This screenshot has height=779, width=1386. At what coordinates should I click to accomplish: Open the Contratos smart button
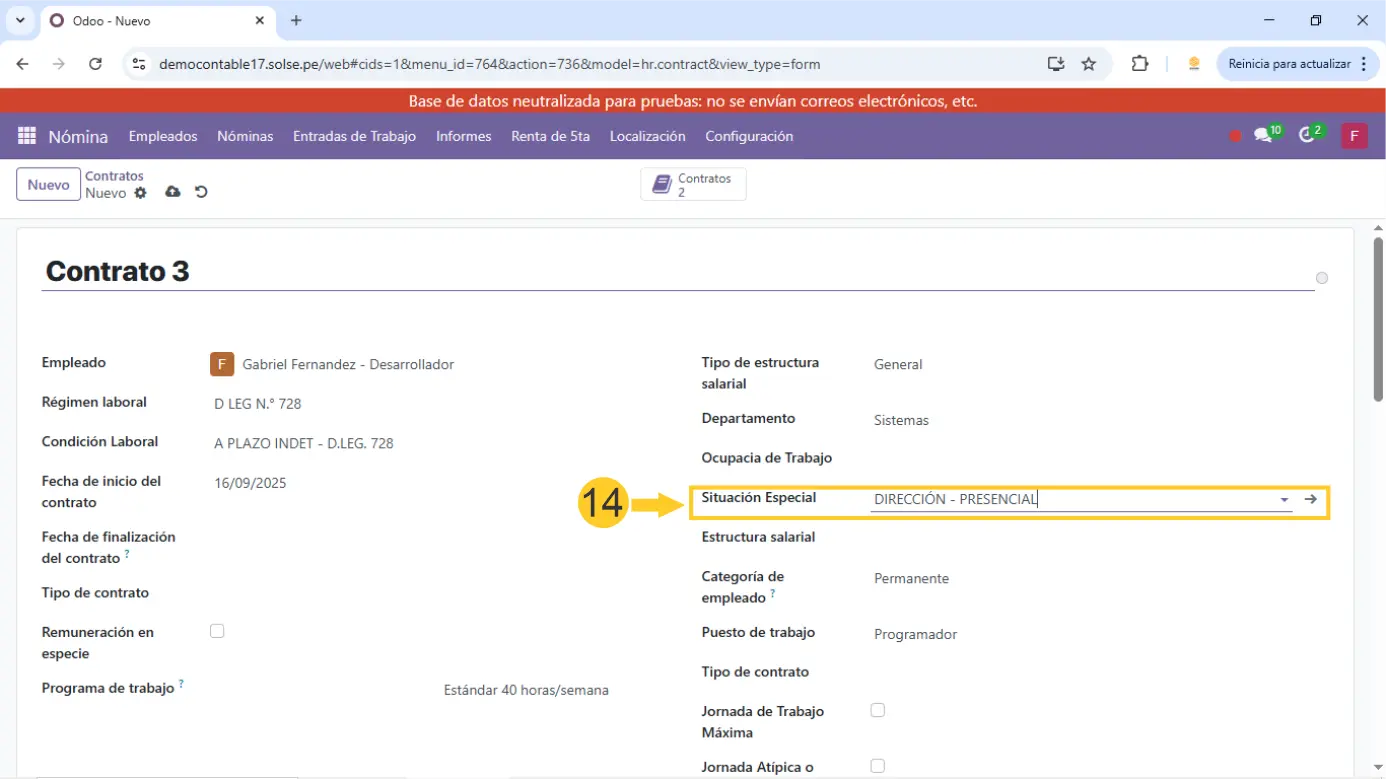click(693, 185)
